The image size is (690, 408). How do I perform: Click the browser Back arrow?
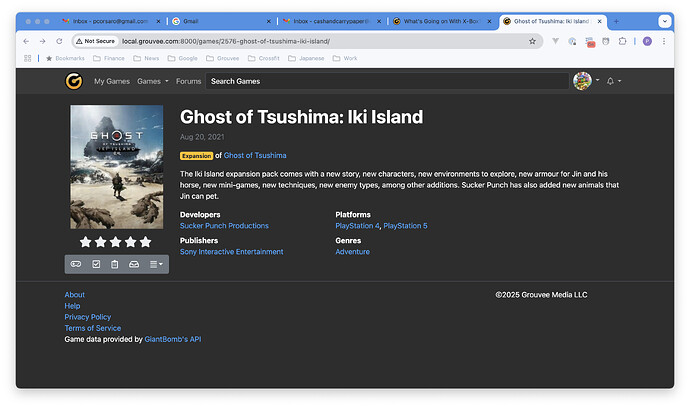coord(26,41)
